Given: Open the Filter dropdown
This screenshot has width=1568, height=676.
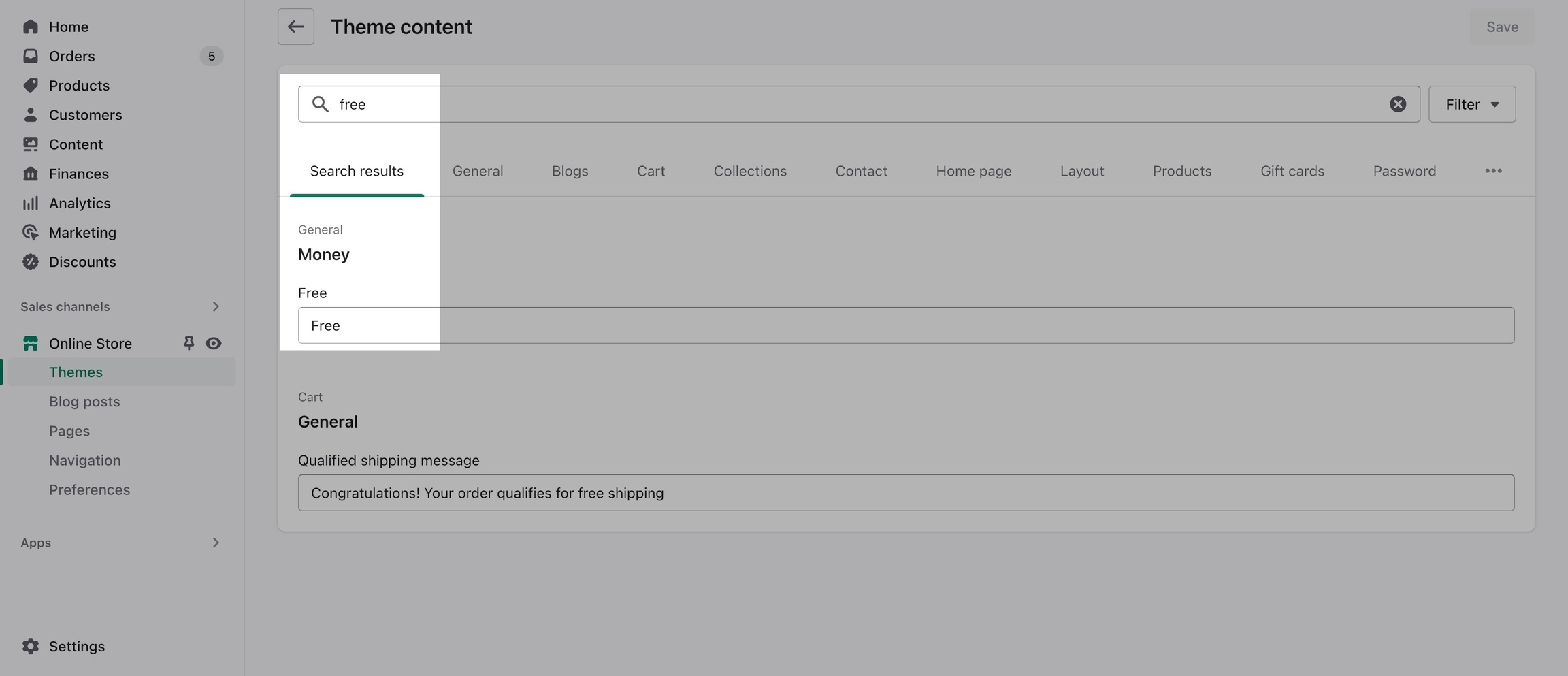Looking at the screenshot, I should pos(1471,104).
